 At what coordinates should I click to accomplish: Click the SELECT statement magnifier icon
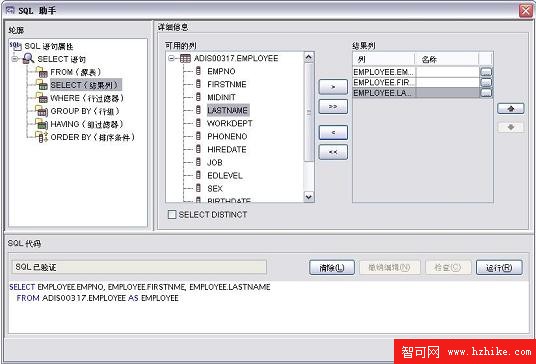tap(28, 59)
